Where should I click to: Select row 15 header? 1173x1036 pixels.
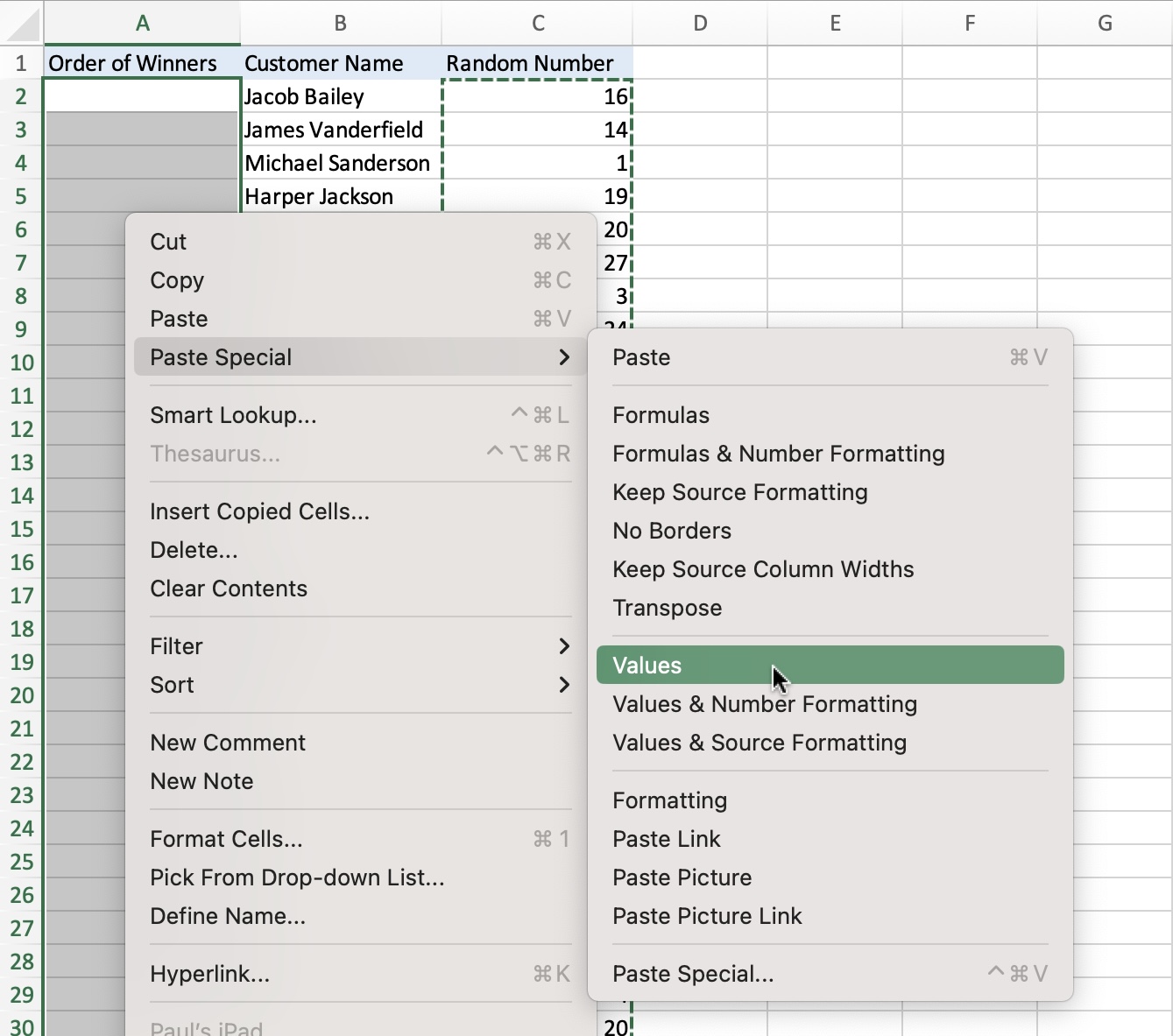pyautogui.click(x=21, y=529)
